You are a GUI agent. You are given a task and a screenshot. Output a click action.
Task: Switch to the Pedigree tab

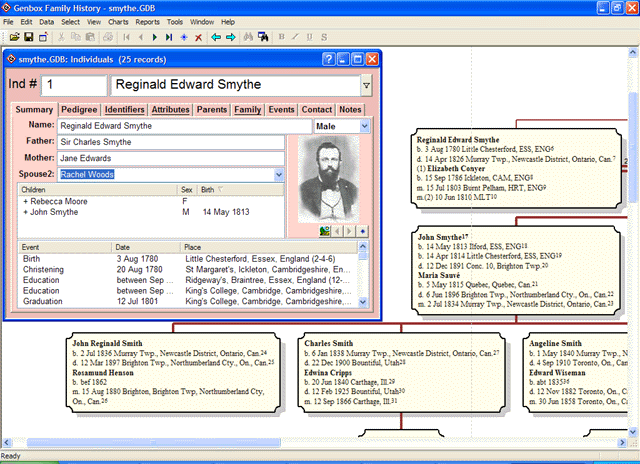[79, 109]
